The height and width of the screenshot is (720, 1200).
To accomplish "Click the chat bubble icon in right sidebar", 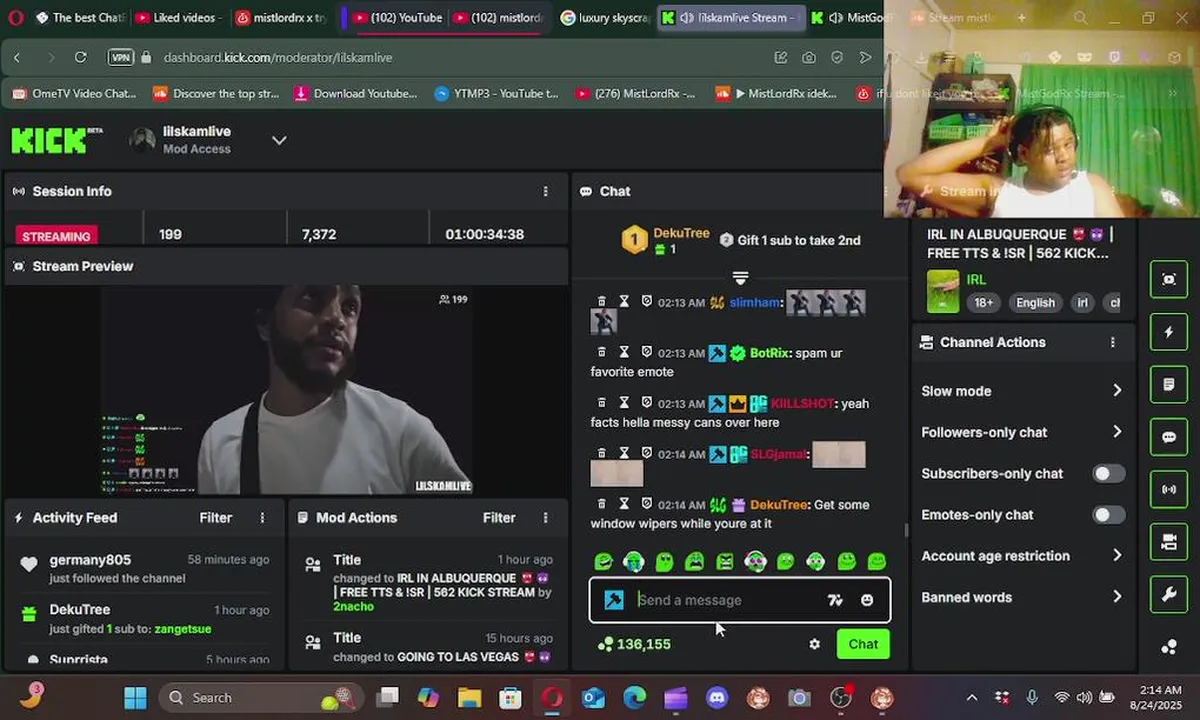I will 1169,437.
